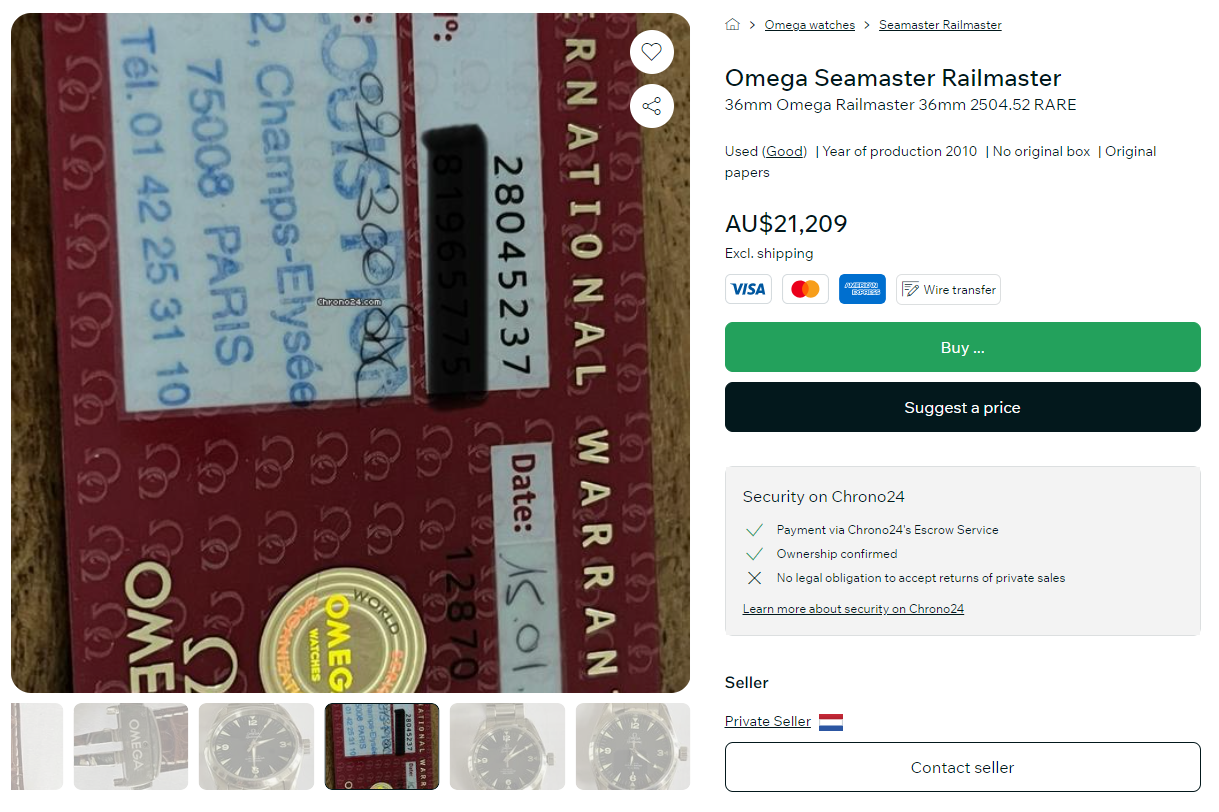This screenshot has height=812, width=1219.
Task: Open Learn more about security on Chrono24
Action: (x=853, y=609)
